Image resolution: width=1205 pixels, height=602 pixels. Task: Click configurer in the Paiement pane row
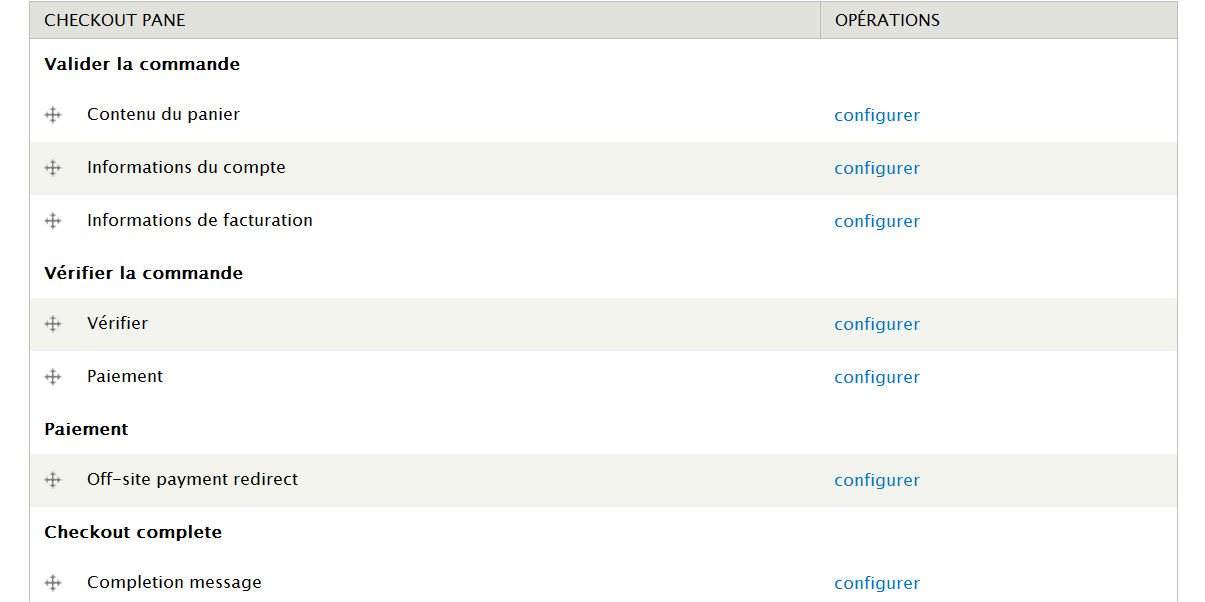pos(876,377)
